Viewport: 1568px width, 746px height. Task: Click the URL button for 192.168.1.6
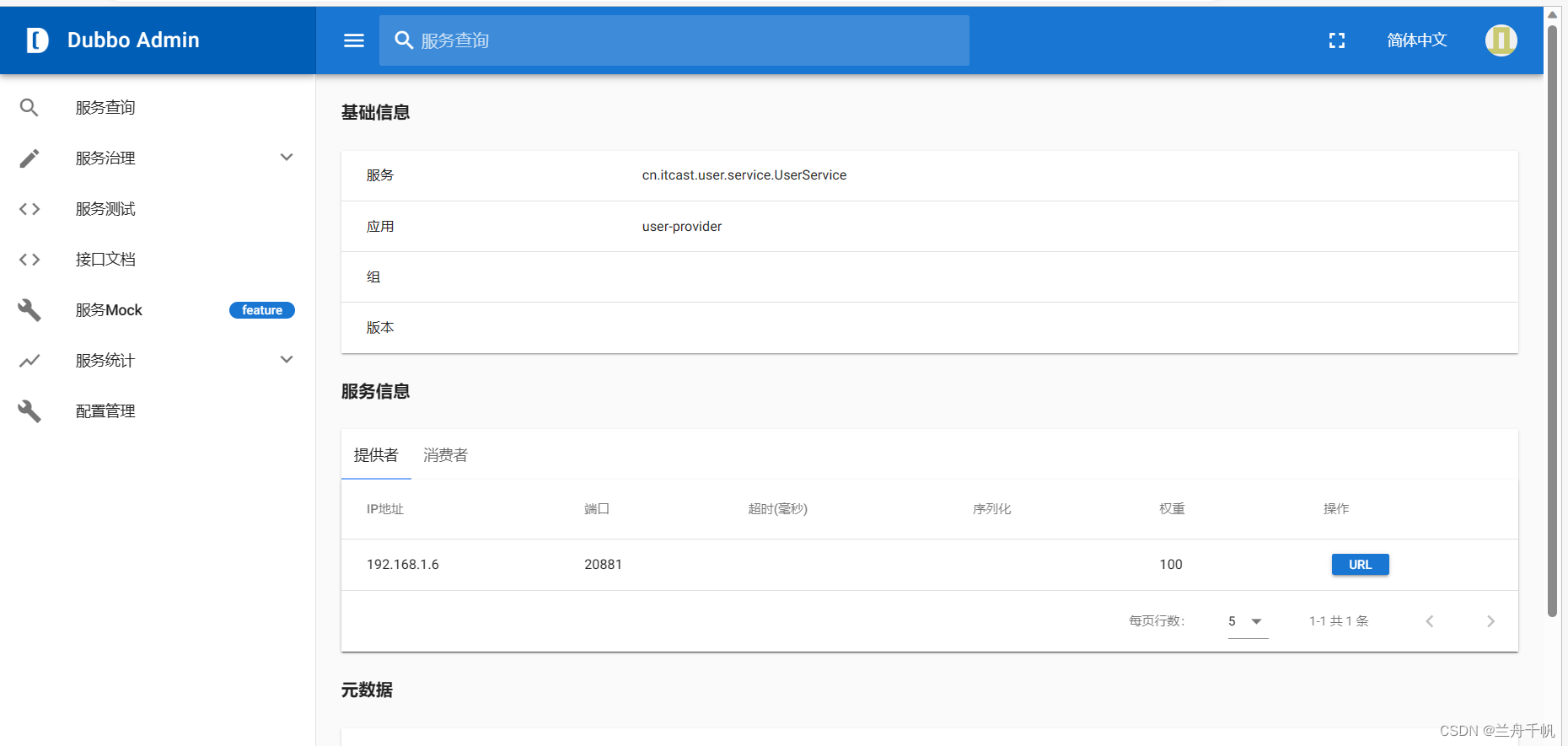pyautogui.click(x=1360, y=565)
